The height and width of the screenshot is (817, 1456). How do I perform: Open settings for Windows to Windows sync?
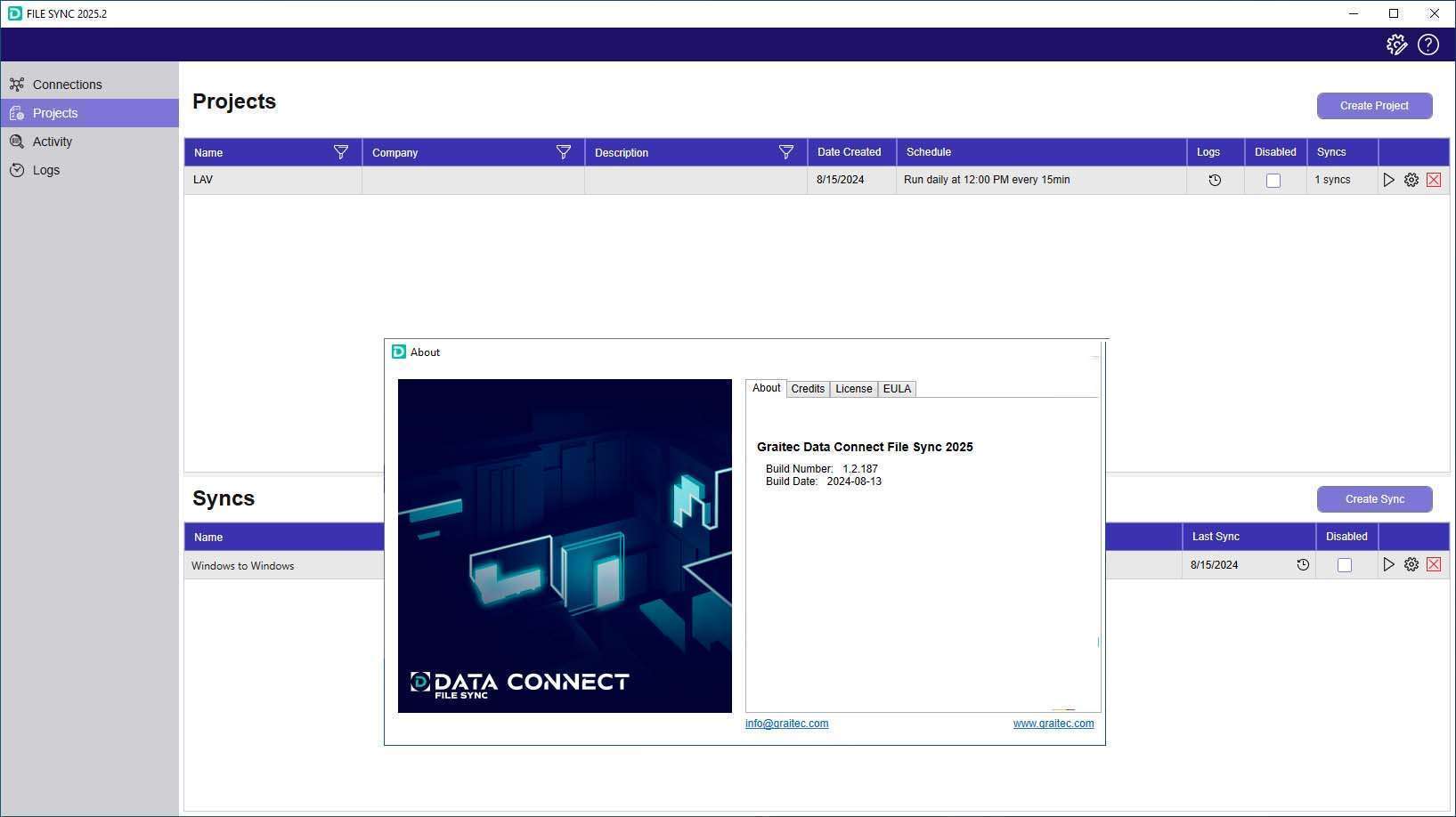coord(1411,564)
